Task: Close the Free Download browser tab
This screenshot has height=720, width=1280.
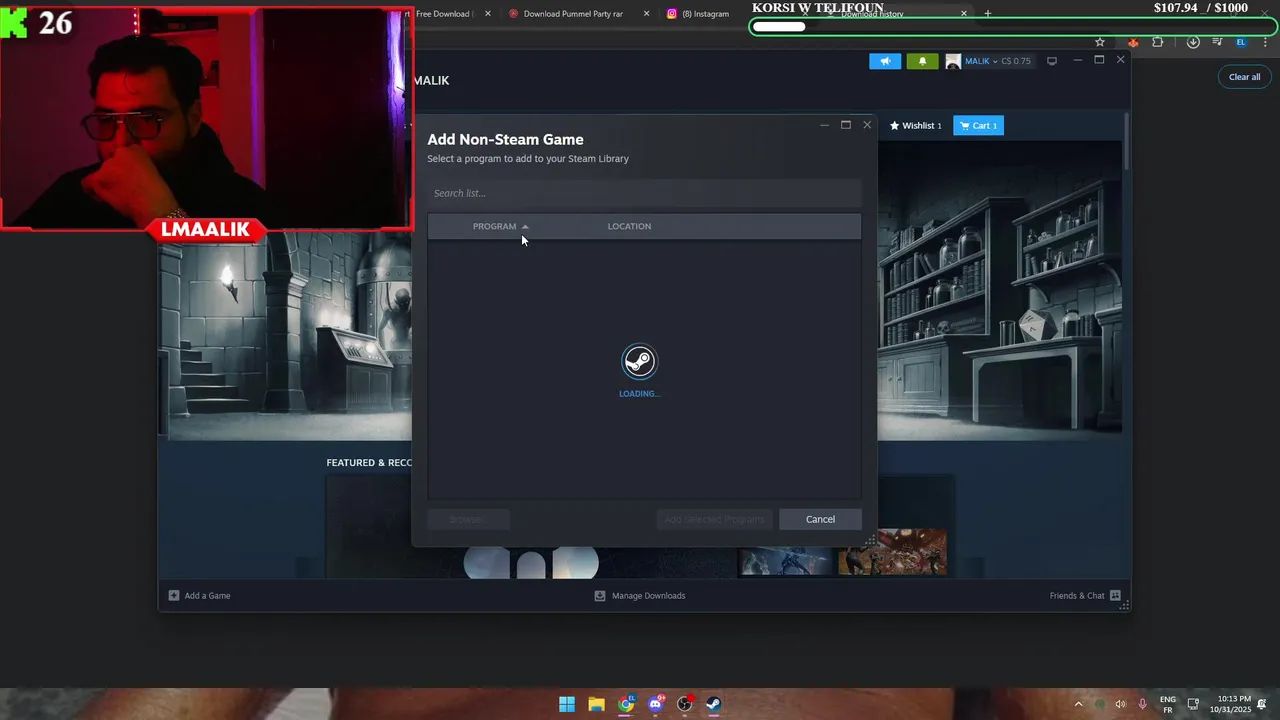Action: [488, 14]
